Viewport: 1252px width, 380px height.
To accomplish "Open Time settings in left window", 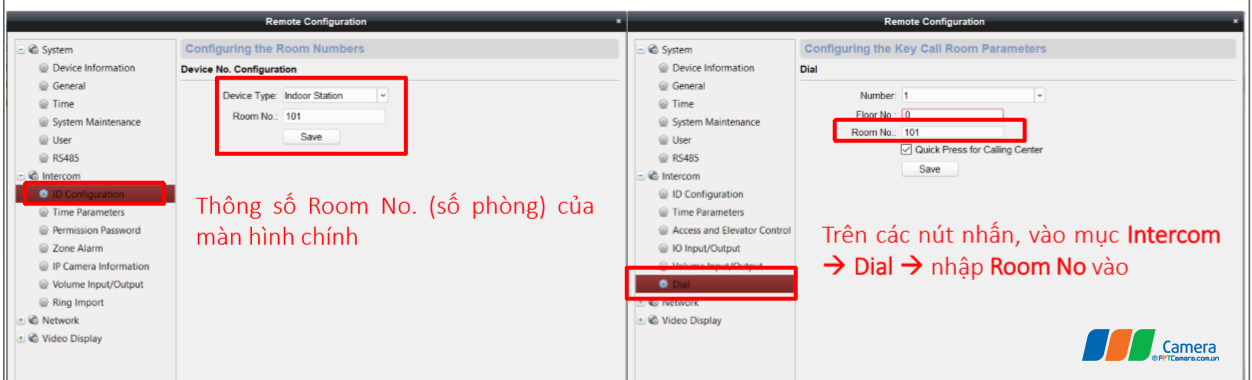I will [x=63, y=104].
